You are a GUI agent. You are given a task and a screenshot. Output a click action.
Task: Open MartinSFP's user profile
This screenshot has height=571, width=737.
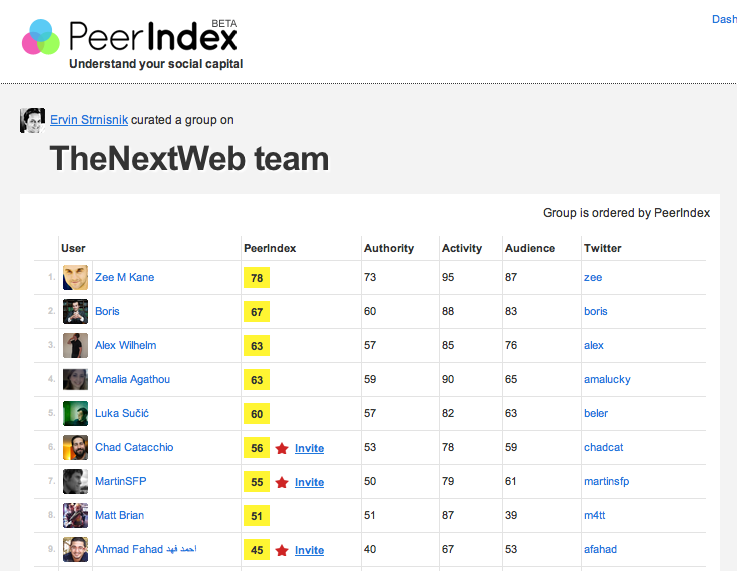click(121, 481)
